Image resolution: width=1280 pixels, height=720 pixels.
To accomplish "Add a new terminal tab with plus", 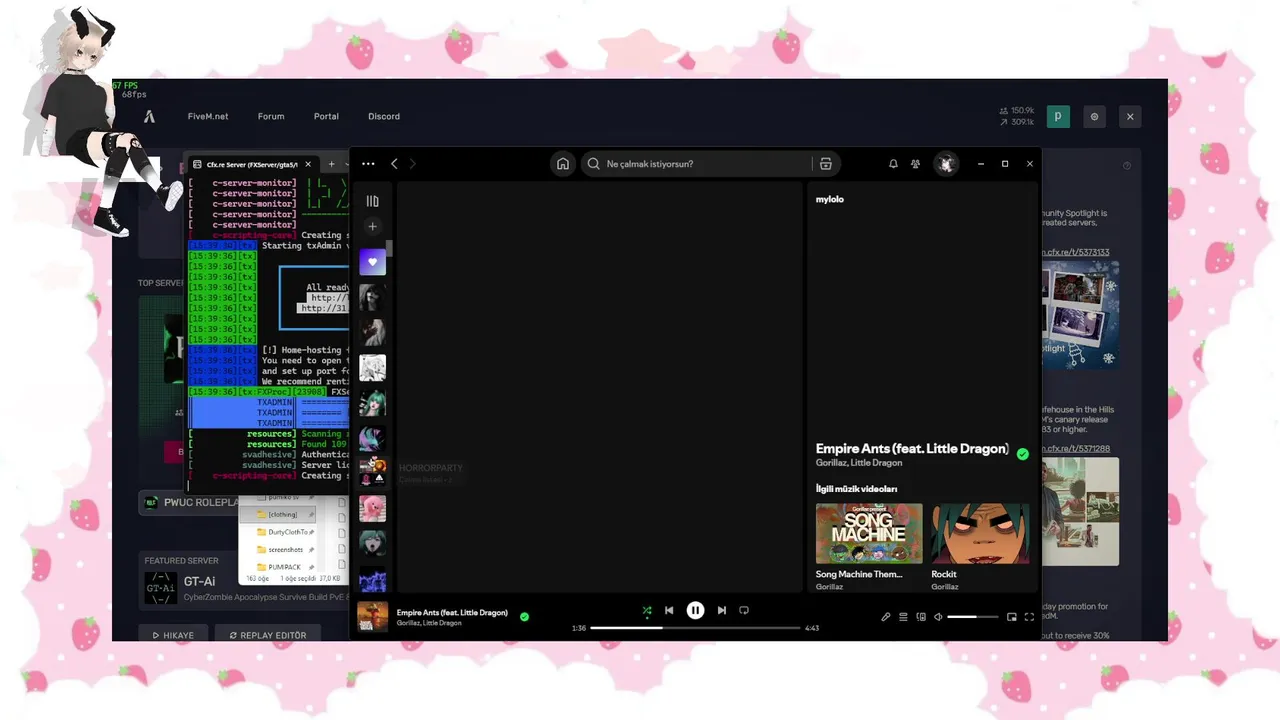I will [332, 164].
